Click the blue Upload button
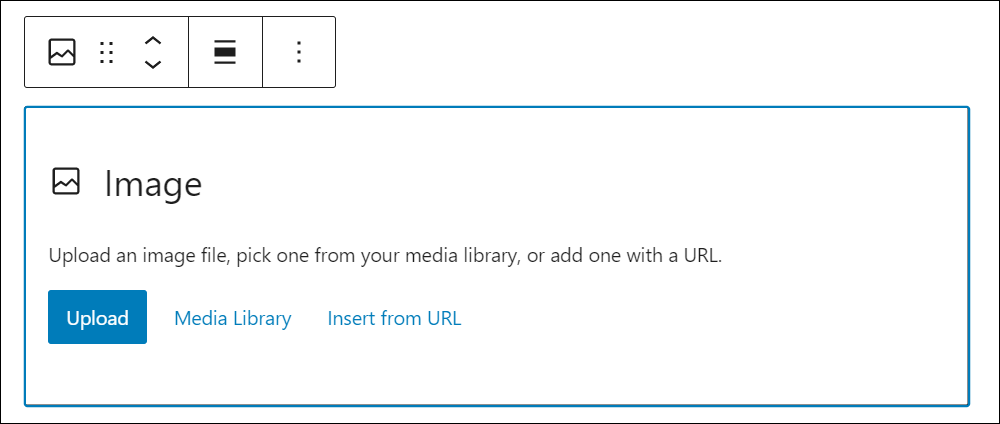This screenshot has height=424, width=1000. pos(98,317)
